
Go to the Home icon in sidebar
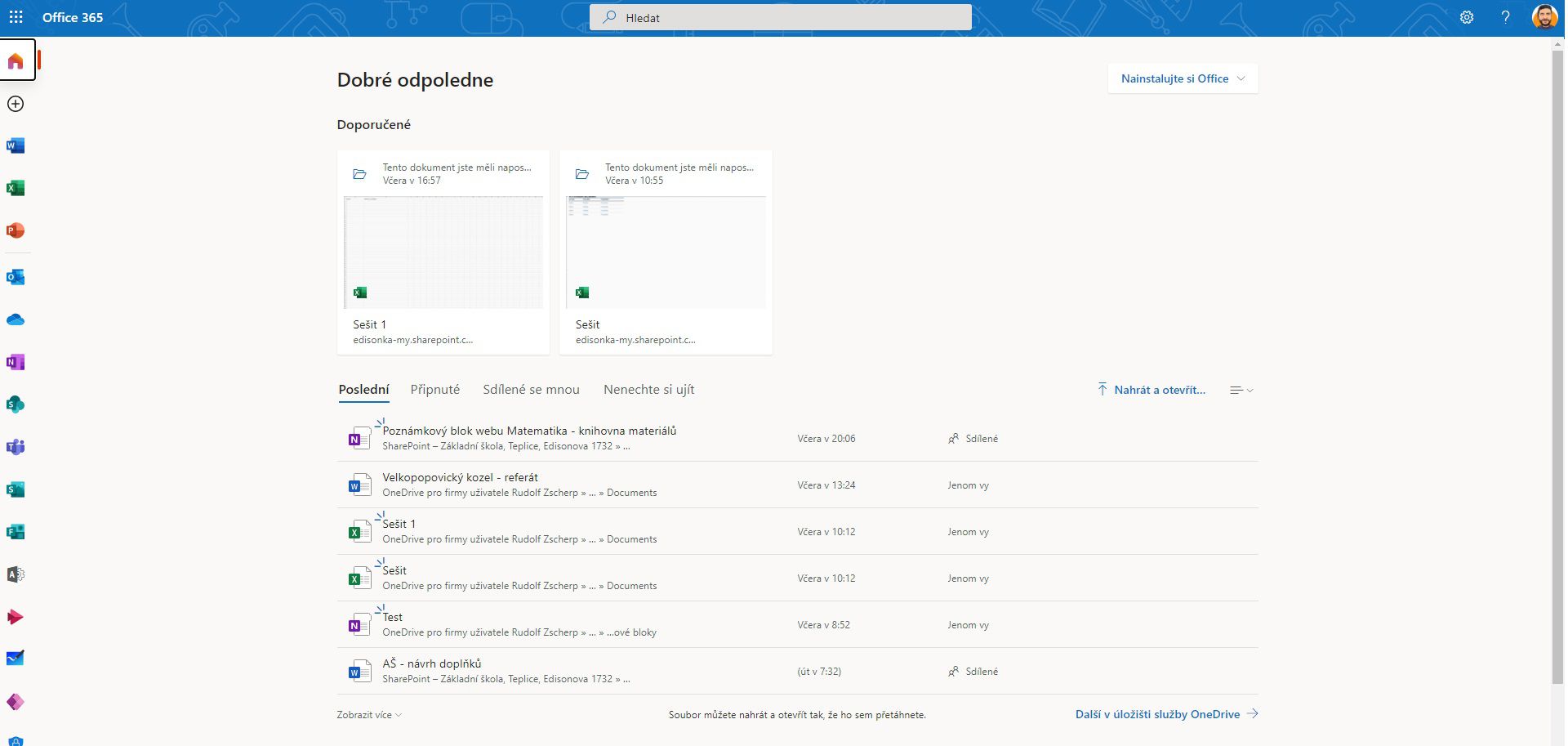click(x=16, y=60)
